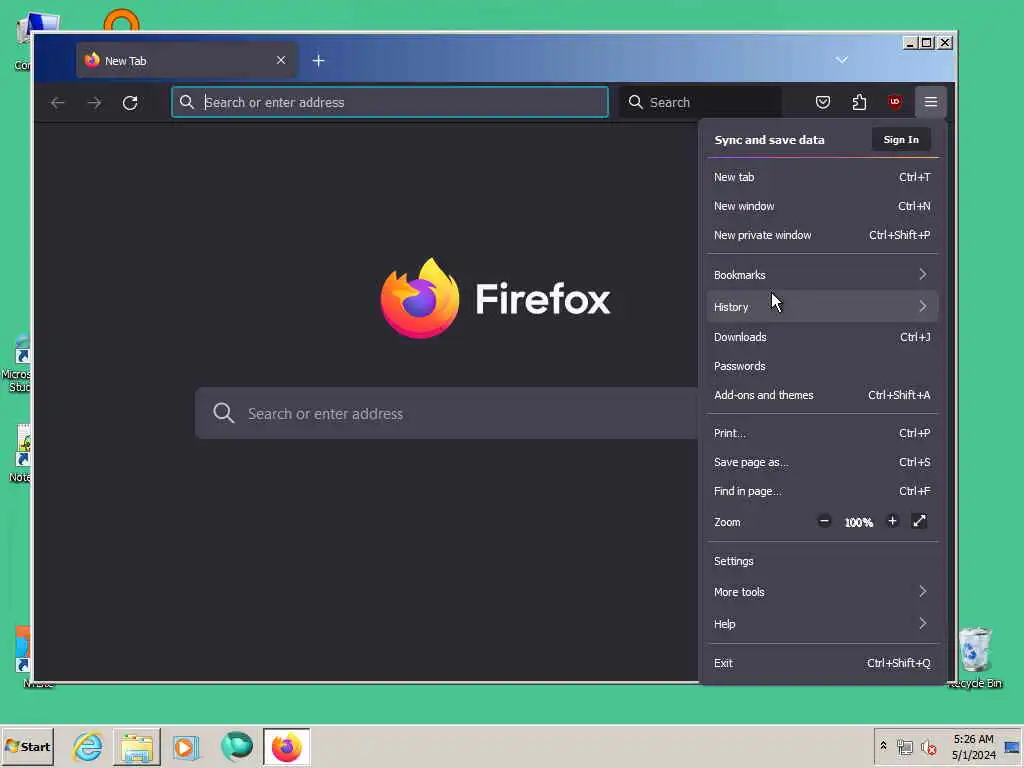This screenshot has width=1024, height=768.
Task: Expand the Help submenu
Action: pyautogui.click(x=822, y=624)
